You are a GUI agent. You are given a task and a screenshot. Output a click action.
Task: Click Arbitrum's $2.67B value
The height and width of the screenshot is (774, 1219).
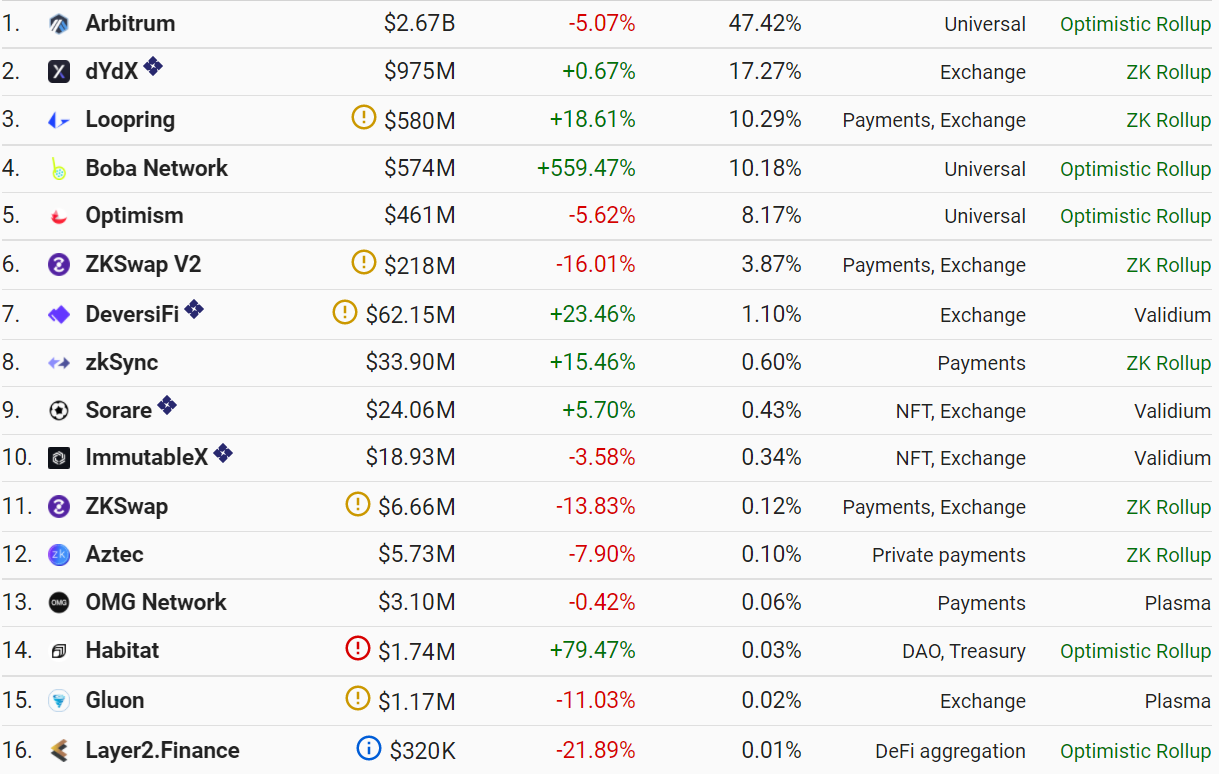coord(420,23)
